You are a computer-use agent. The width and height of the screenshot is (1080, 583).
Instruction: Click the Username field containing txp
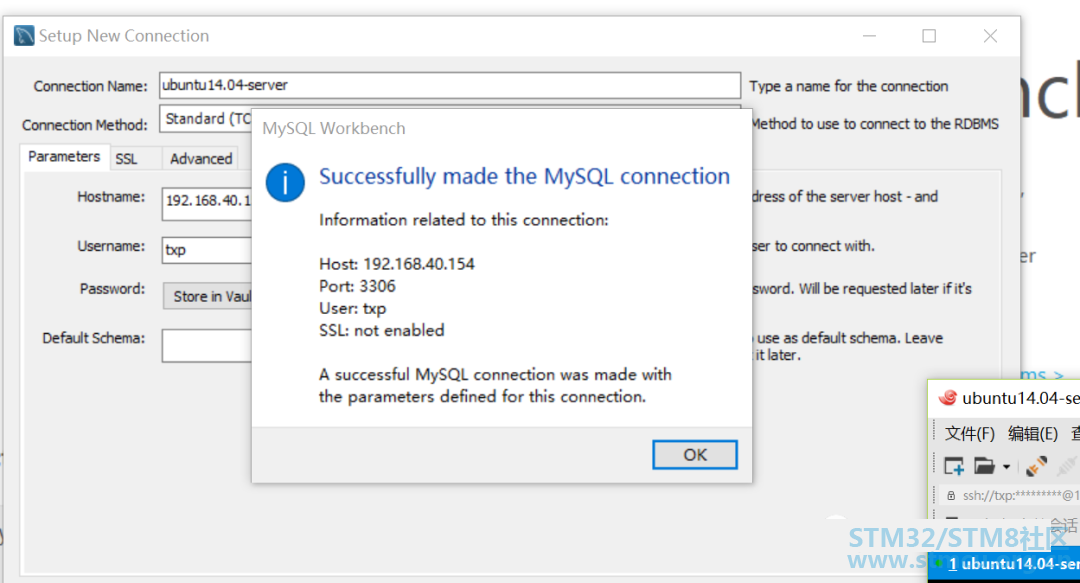pyautogui.click(x=207, y=250)
